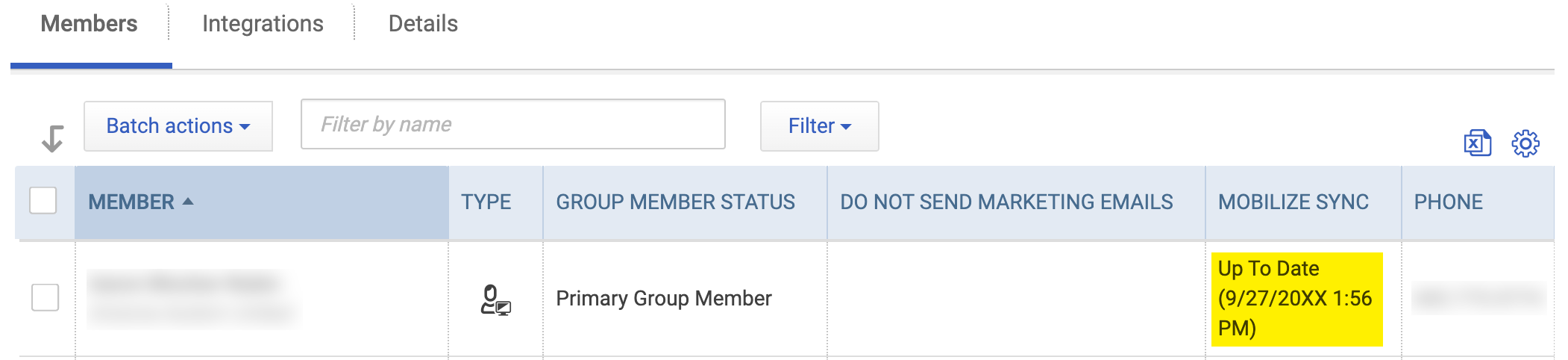Click the highlighted Up To Date cell
Image resolution: width=1568 pixels, height=360 pixels.
tap(1296, 299)
